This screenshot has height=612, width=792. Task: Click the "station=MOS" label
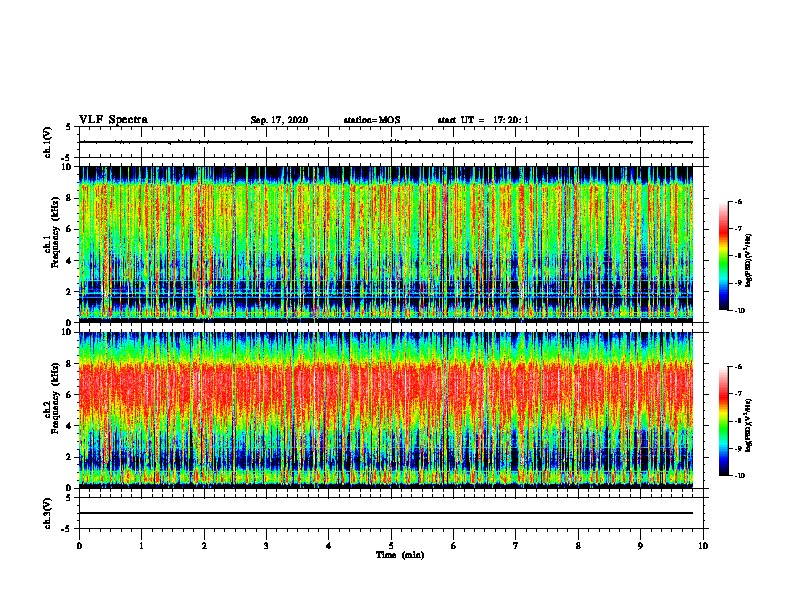372,120
